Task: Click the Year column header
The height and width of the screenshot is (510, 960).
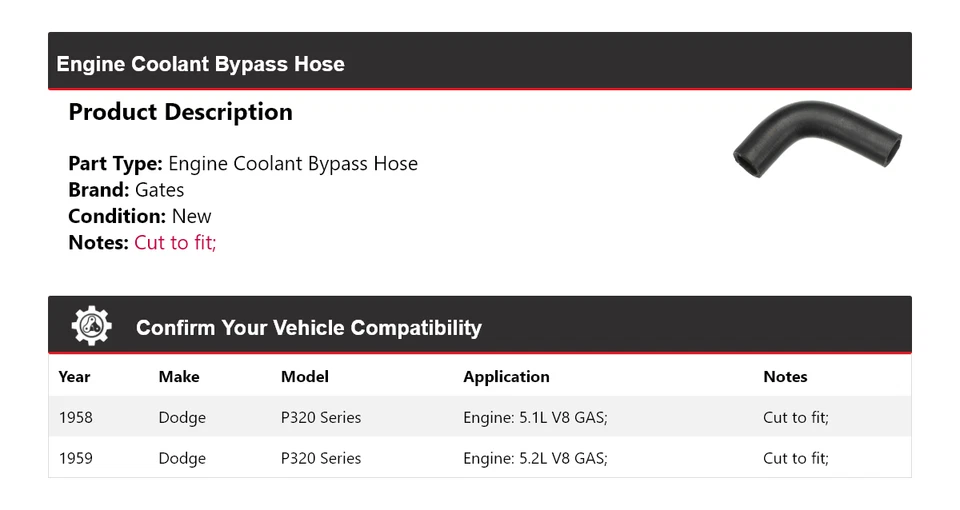Action: pyautogui.click(x=74, y=377)
